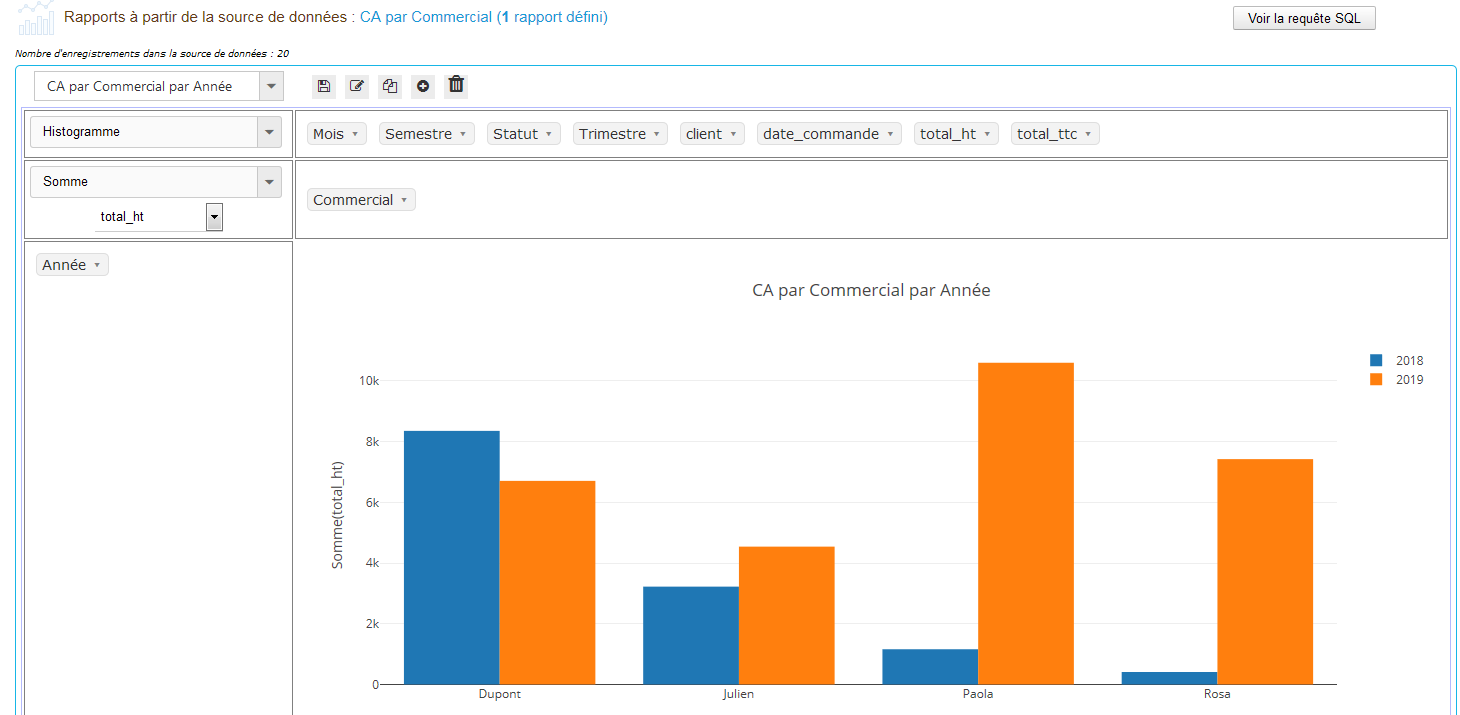Screen dimensions: 1460x715
Task: Click the edit report pencil icon
Action: 356,86
